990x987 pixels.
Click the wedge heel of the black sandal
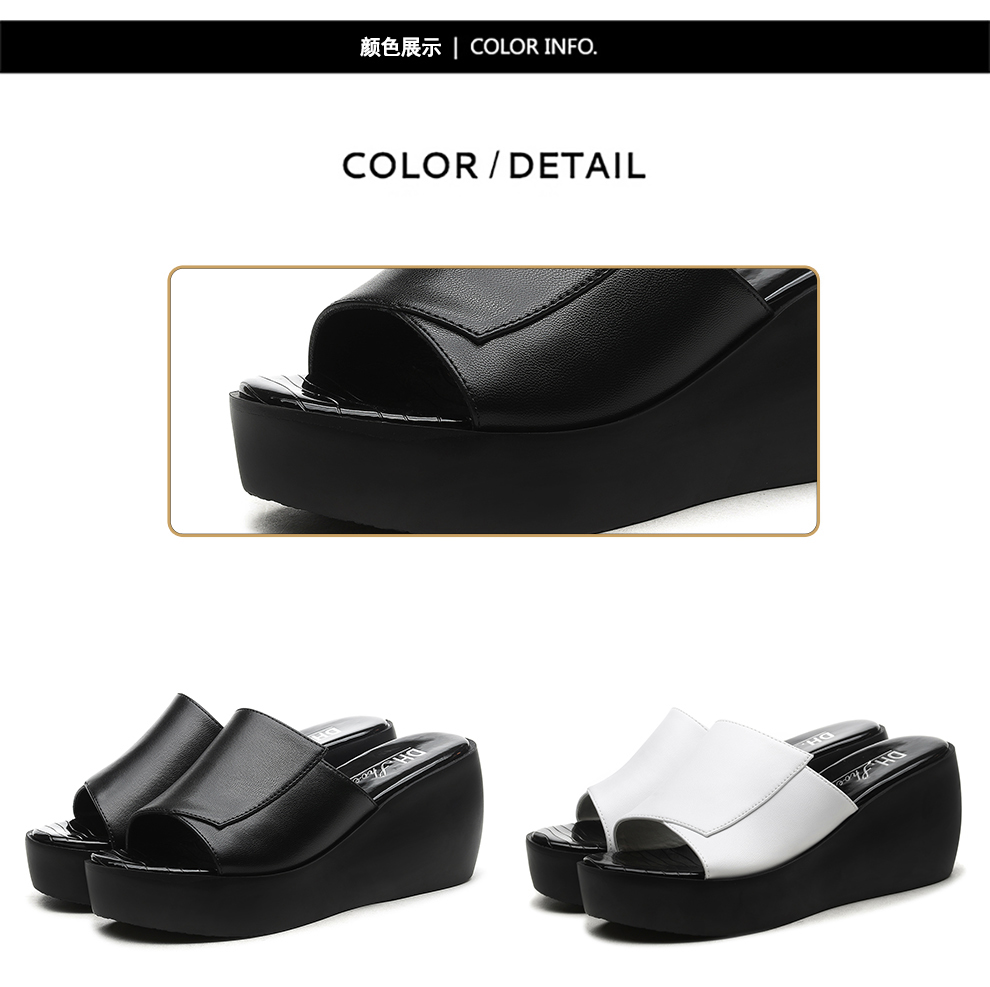[x=417, y=840]
